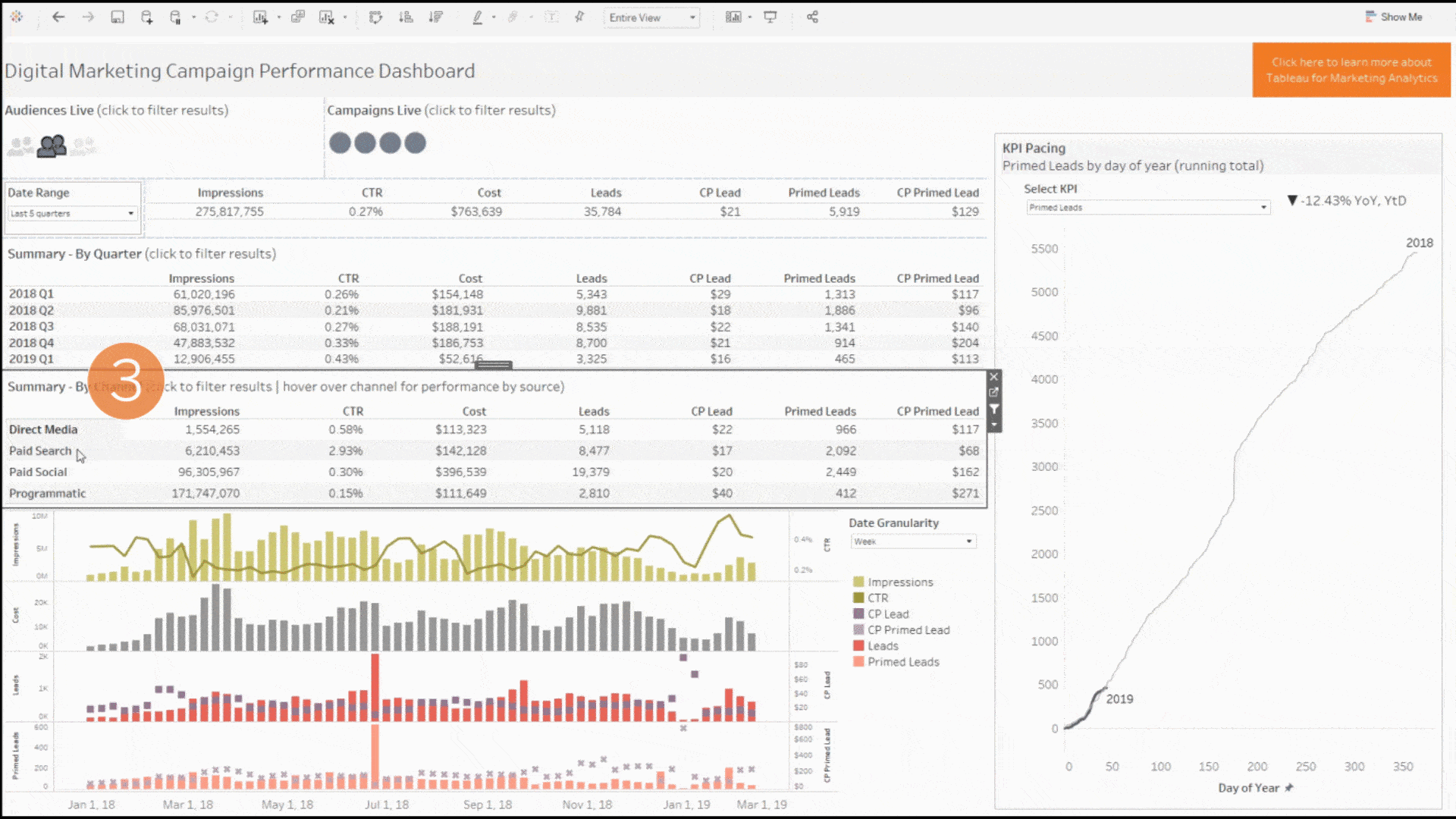Select the highlight/mark tool icon
The image size is (1456, 819).
coord(478,17)
